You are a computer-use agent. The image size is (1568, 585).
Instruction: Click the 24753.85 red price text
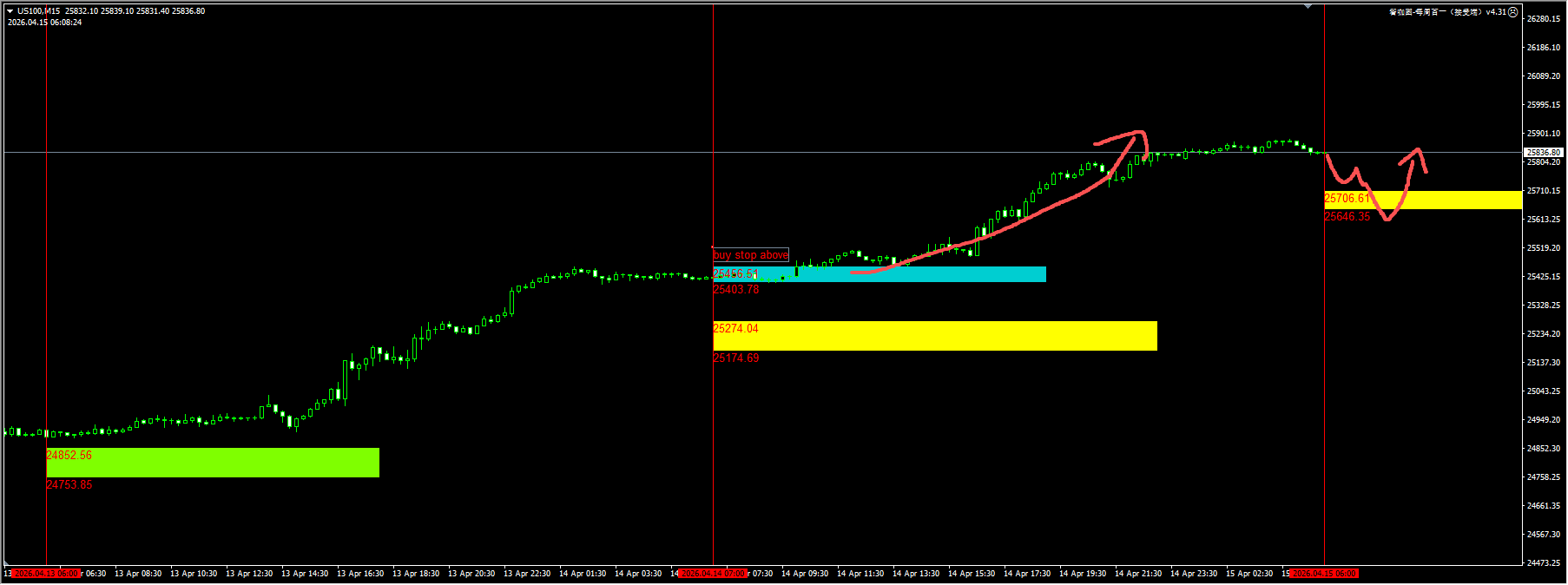click(x=69, y=485)
